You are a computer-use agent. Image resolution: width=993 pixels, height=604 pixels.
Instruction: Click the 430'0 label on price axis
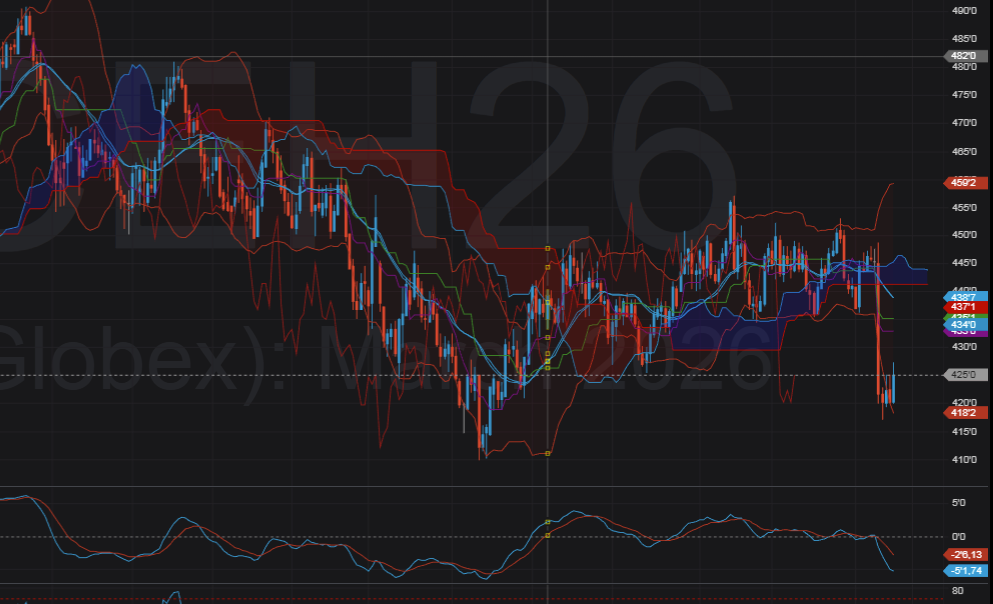pyautogui.click(x=964, y=347)
